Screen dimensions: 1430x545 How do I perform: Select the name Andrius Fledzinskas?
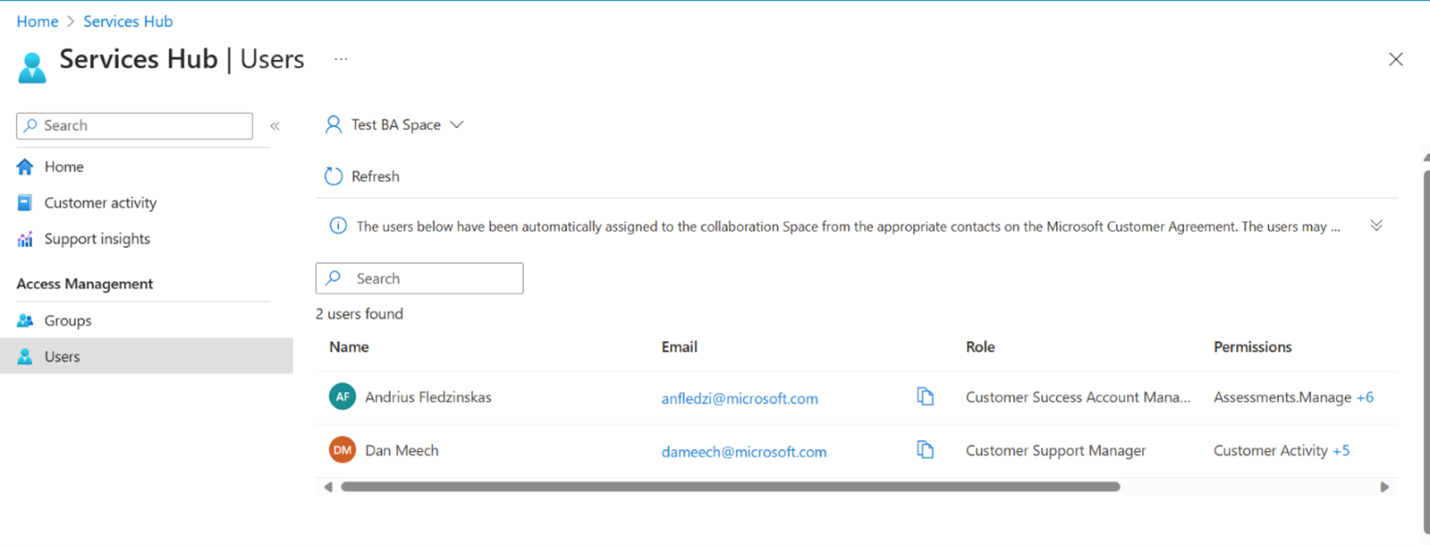(428, 397)
